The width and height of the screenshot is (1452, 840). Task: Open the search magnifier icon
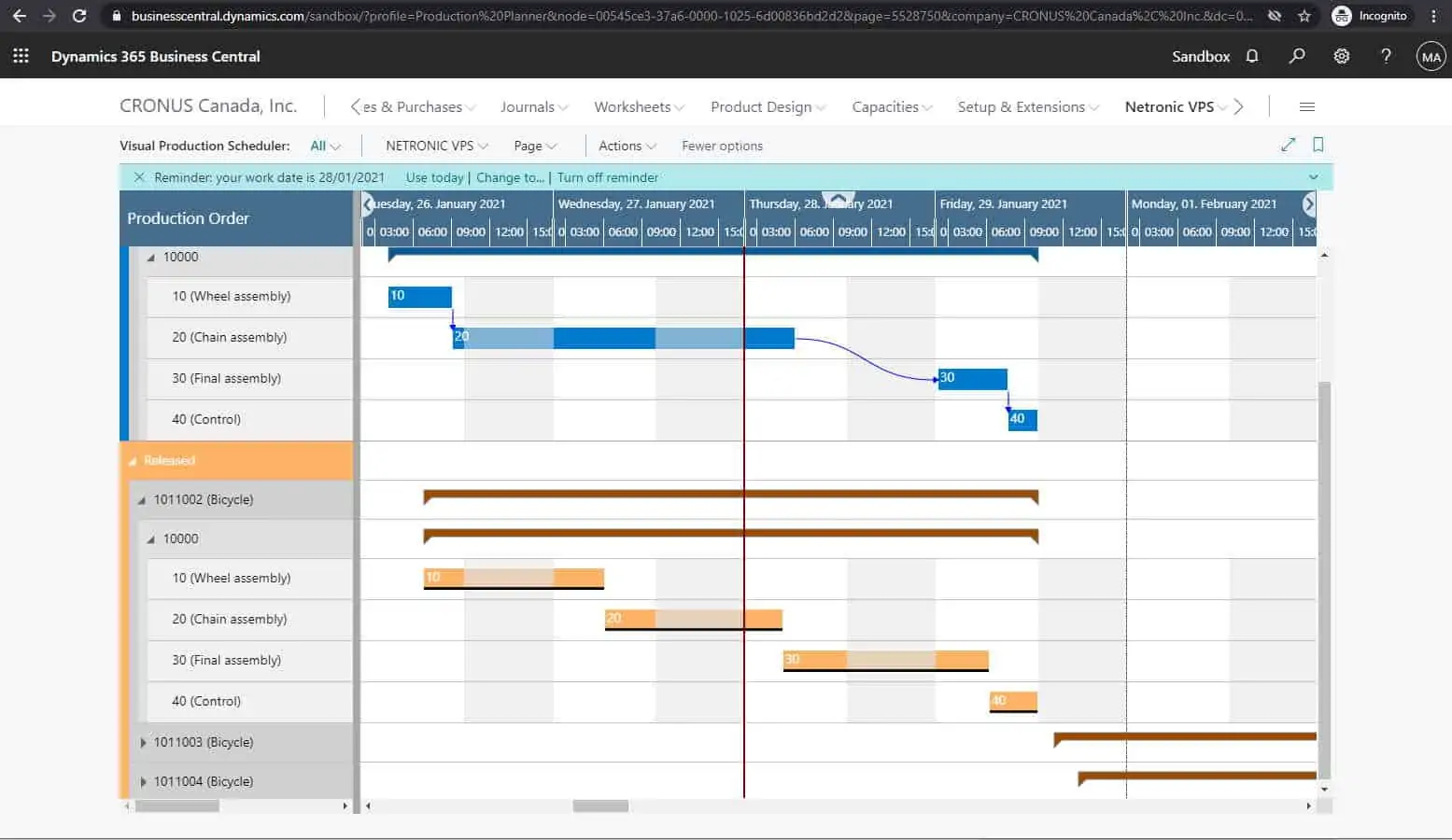pyautogui.click(x=1297, y=56)
